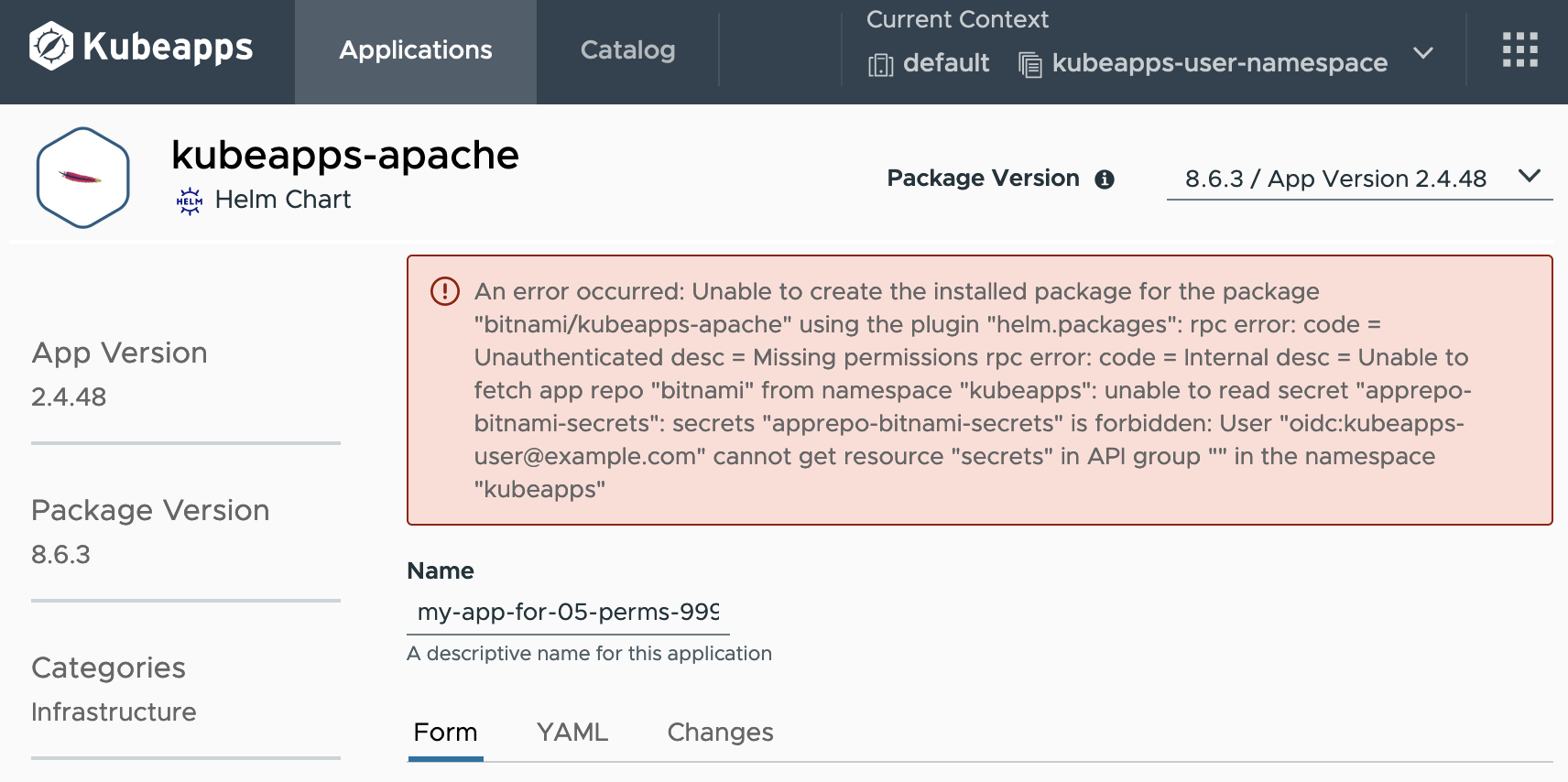The image size is (1568, 782).
Task: Click the Infrastructure category
Action: coord(114,711)
